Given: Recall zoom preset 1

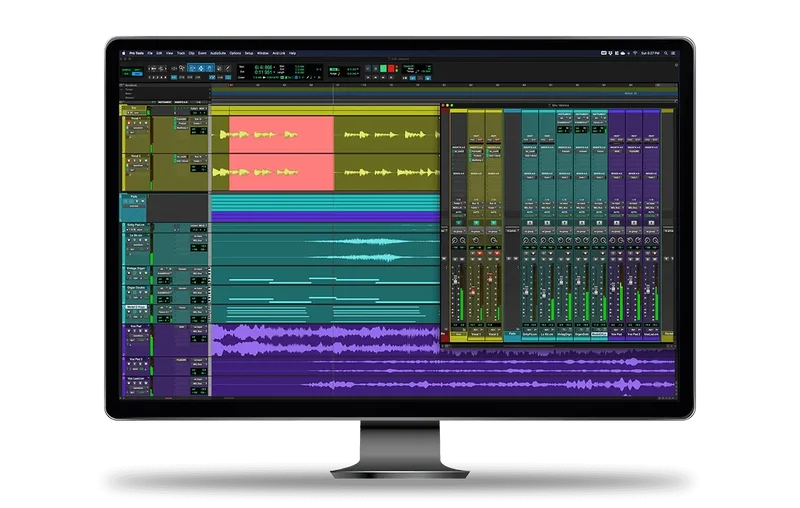Looking at the screenshot, I should point(149,78).
